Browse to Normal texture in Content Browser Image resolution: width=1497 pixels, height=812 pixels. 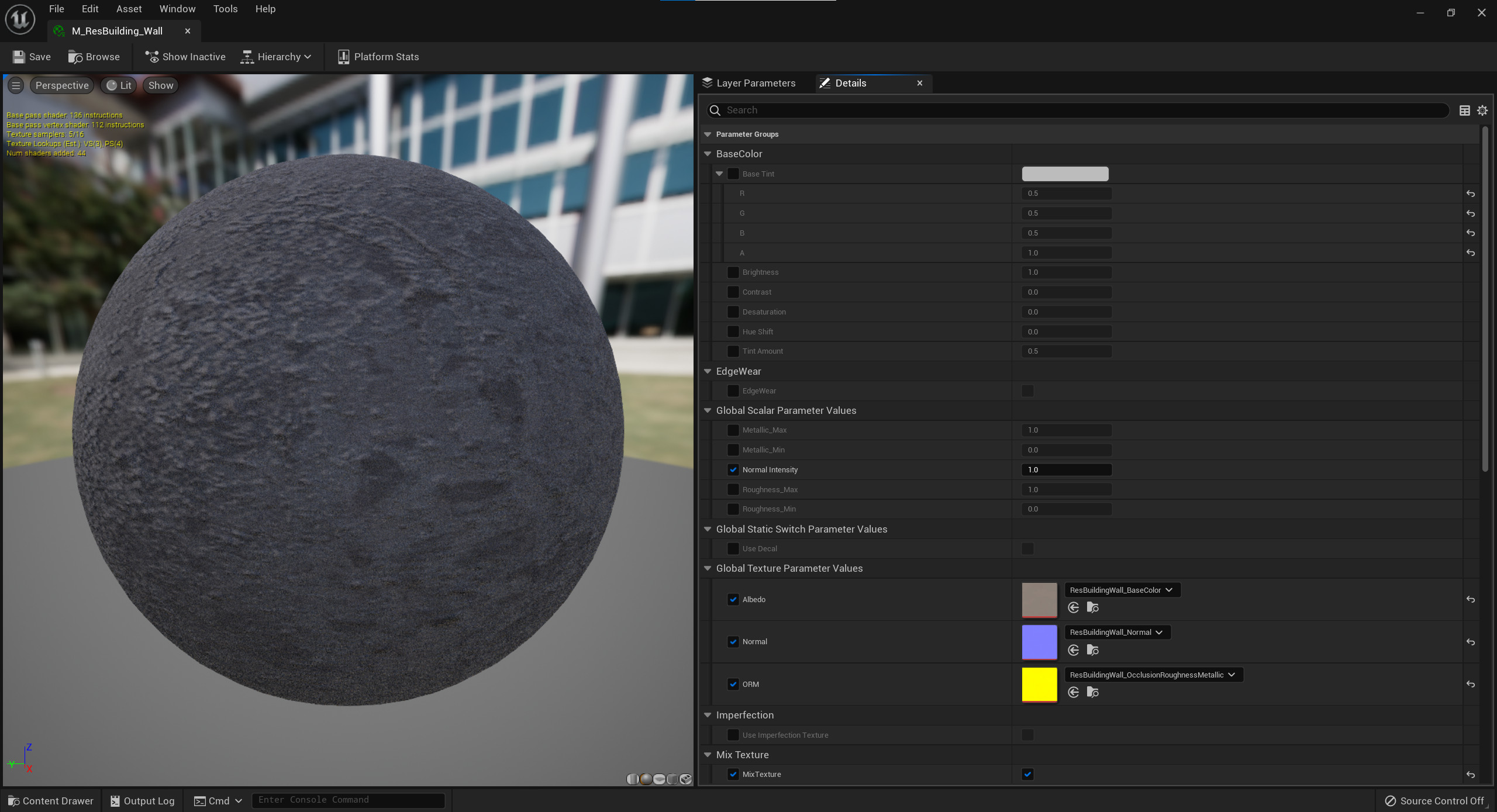click(x=1093, y=650)
